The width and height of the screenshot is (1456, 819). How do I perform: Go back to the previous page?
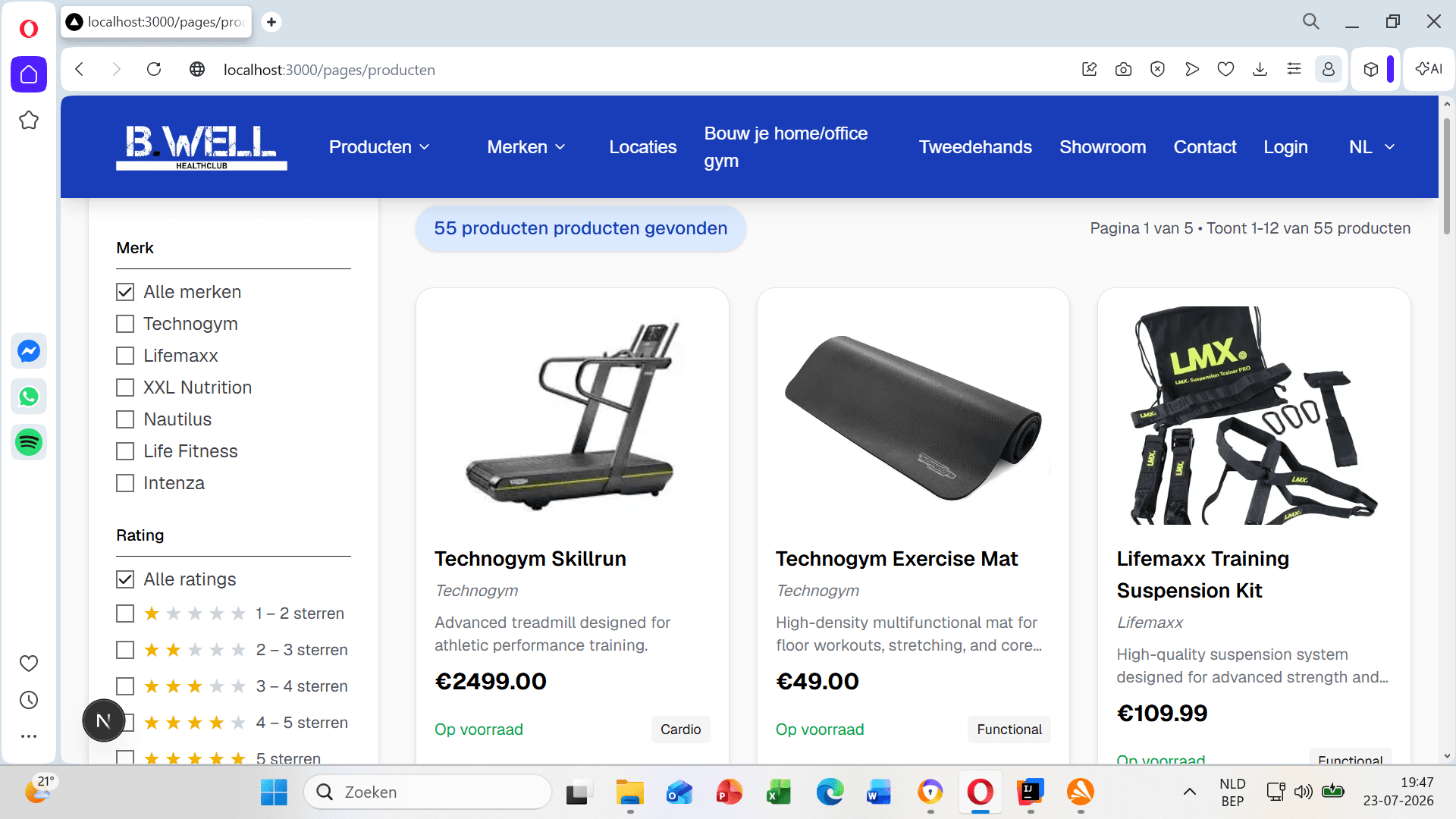point(80,70)
